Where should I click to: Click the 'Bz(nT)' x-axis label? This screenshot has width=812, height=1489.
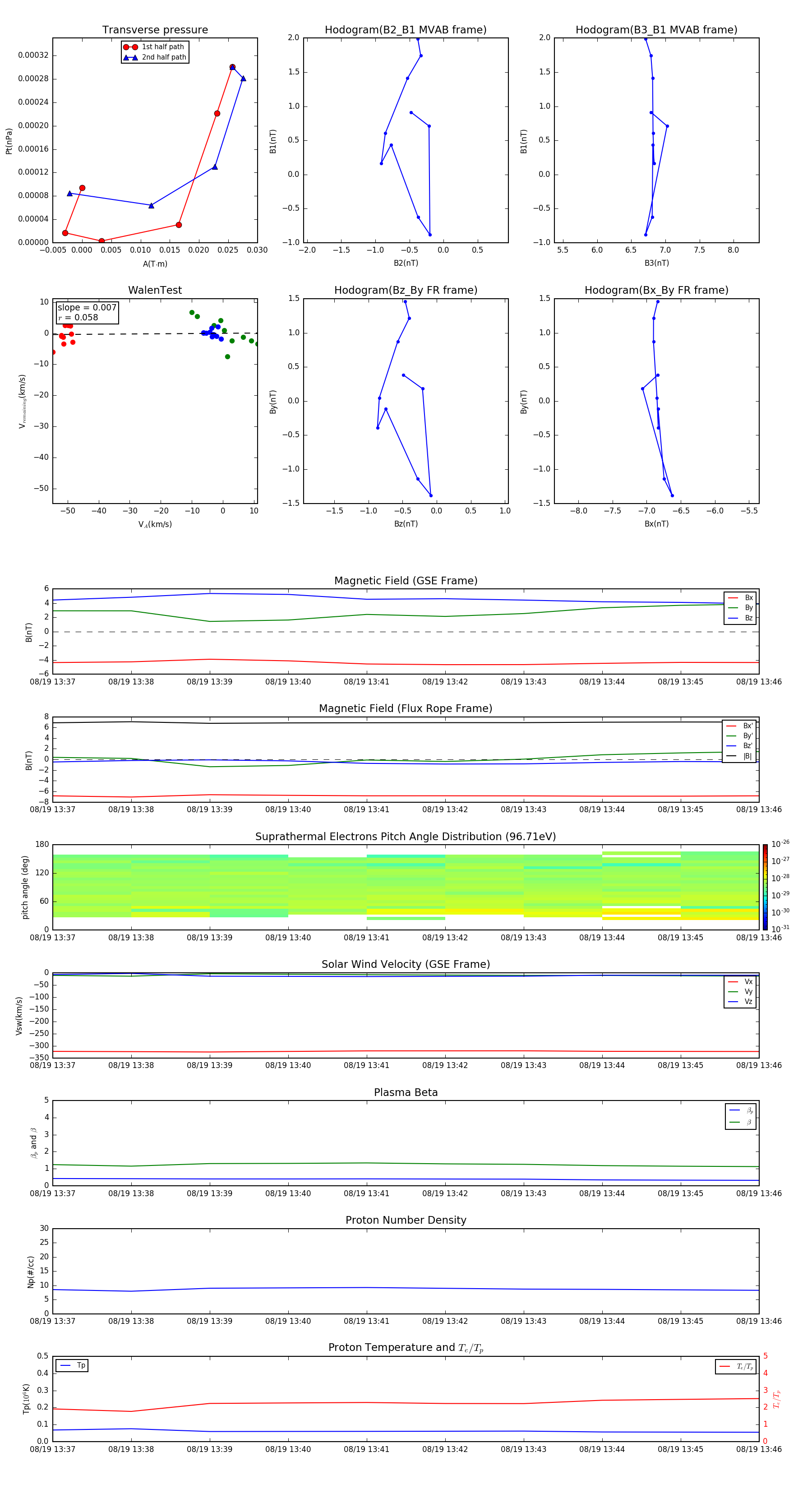click(406, 524)
